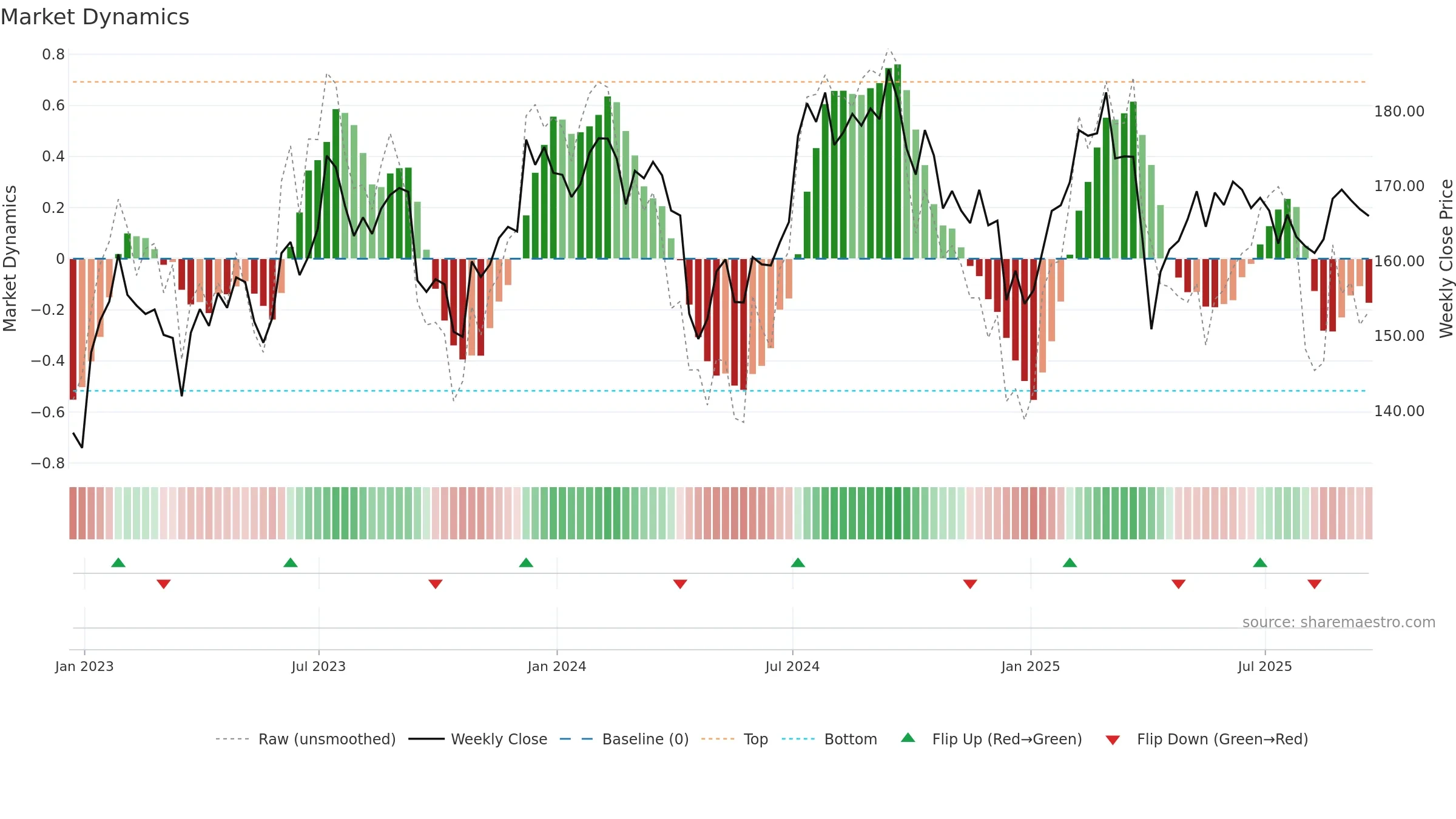This screenshot has width=1456, height=819.
Task: Click the 170.00 price axis label
Action: click(x=1400, y=186)
